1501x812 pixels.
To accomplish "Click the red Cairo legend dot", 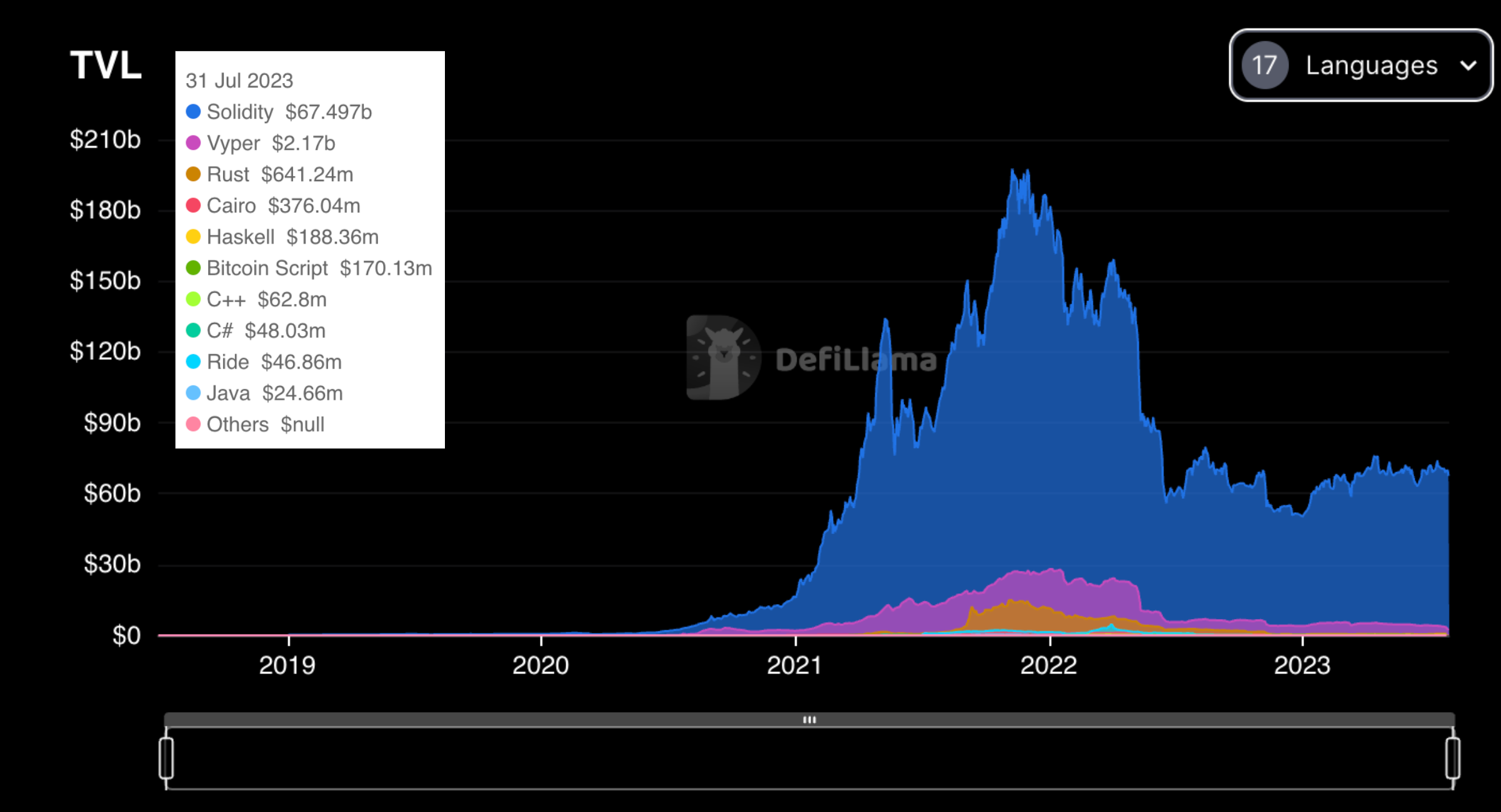I will [193, 205].
